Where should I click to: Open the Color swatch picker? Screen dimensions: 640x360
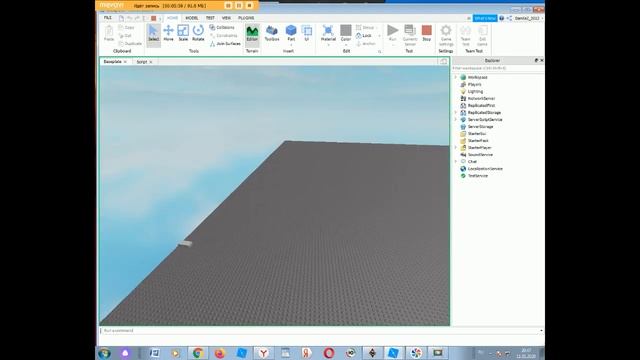click(x=346, y=33)
